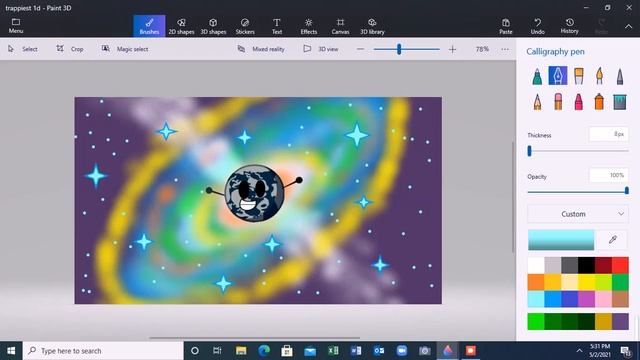640x360 pixels.
Task: Select the Crayon brush
Action: click(x=578, y=102)
